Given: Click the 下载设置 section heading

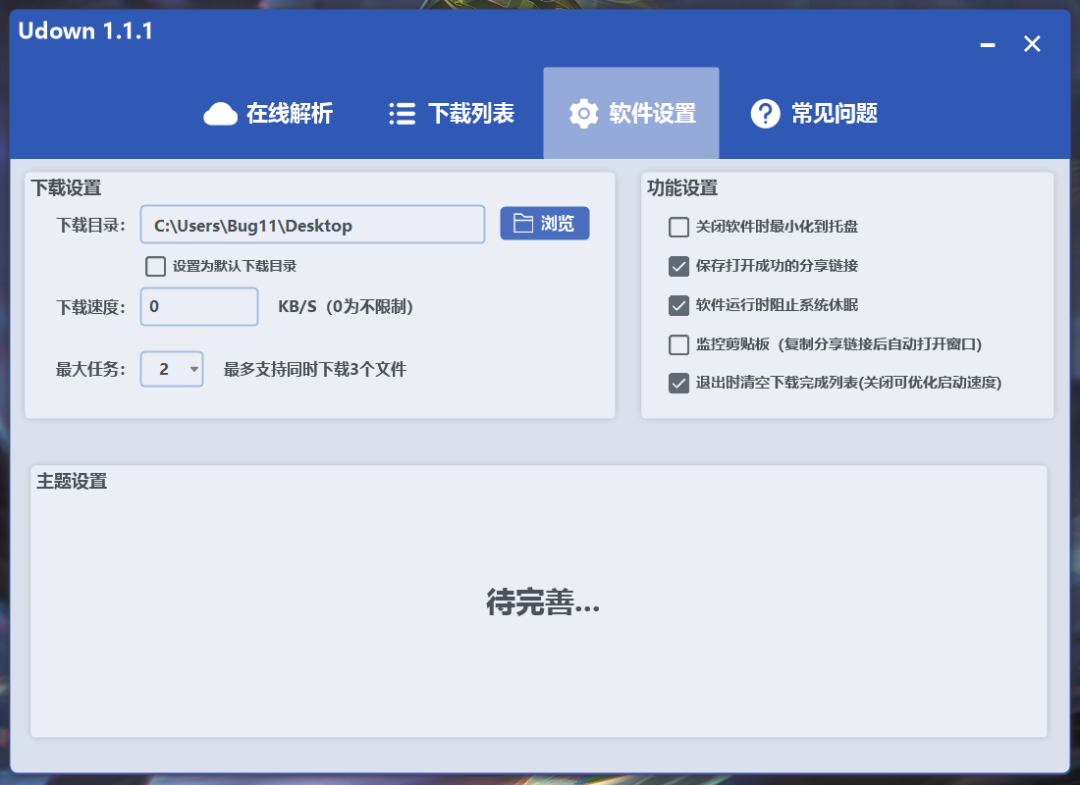Looking at the screenshot, I should point(66,188).
